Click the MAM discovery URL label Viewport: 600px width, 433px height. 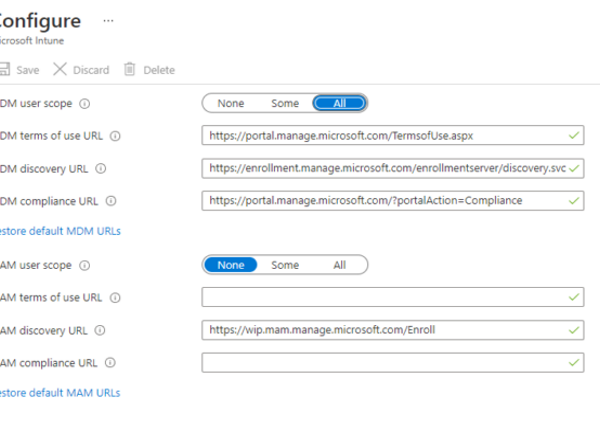44,330
